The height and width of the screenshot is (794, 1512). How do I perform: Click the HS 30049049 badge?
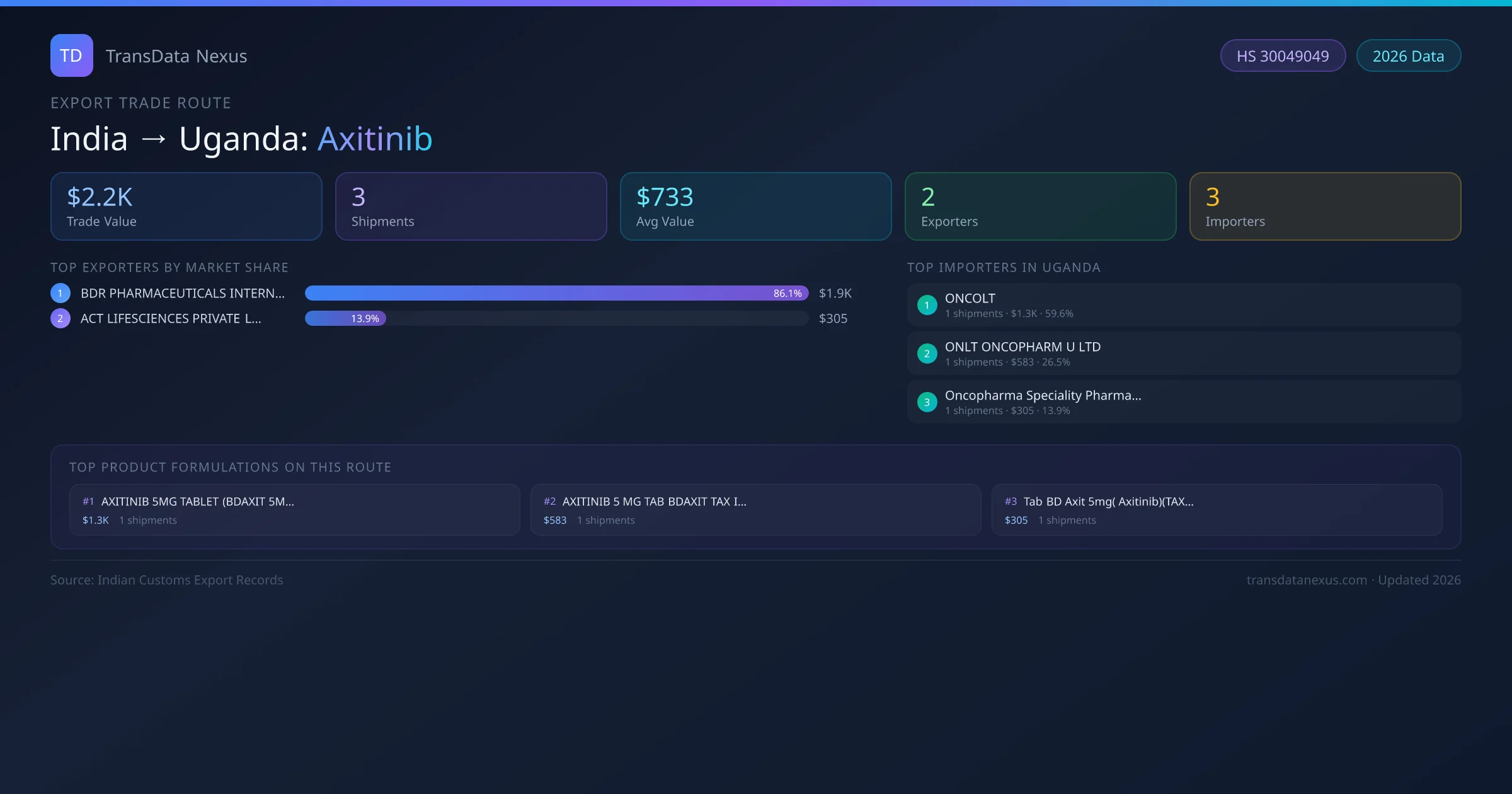(x=1282, y=56)
